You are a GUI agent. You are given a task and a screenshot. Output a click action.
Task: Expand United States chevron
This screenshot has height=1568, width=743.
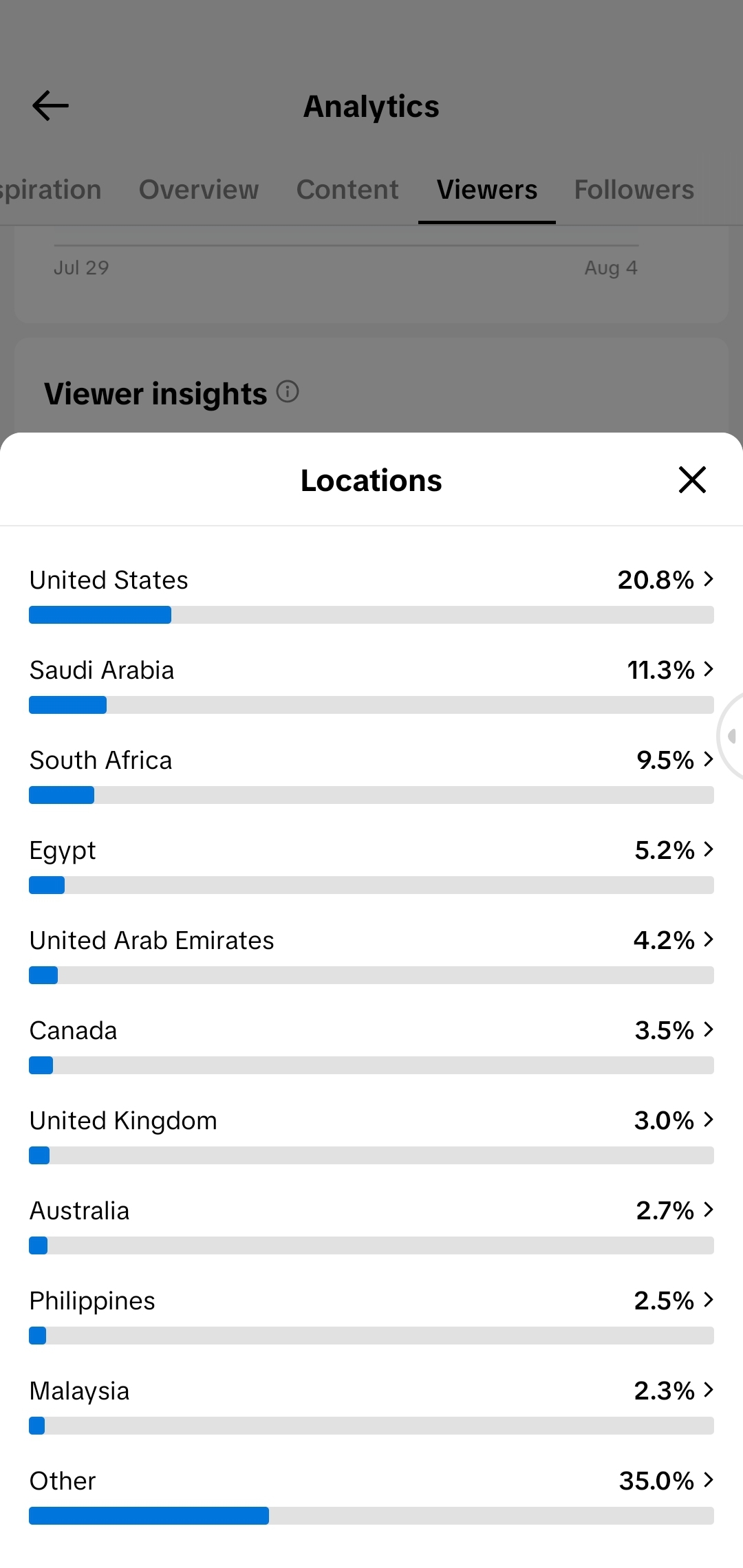(x=709, y=580)
